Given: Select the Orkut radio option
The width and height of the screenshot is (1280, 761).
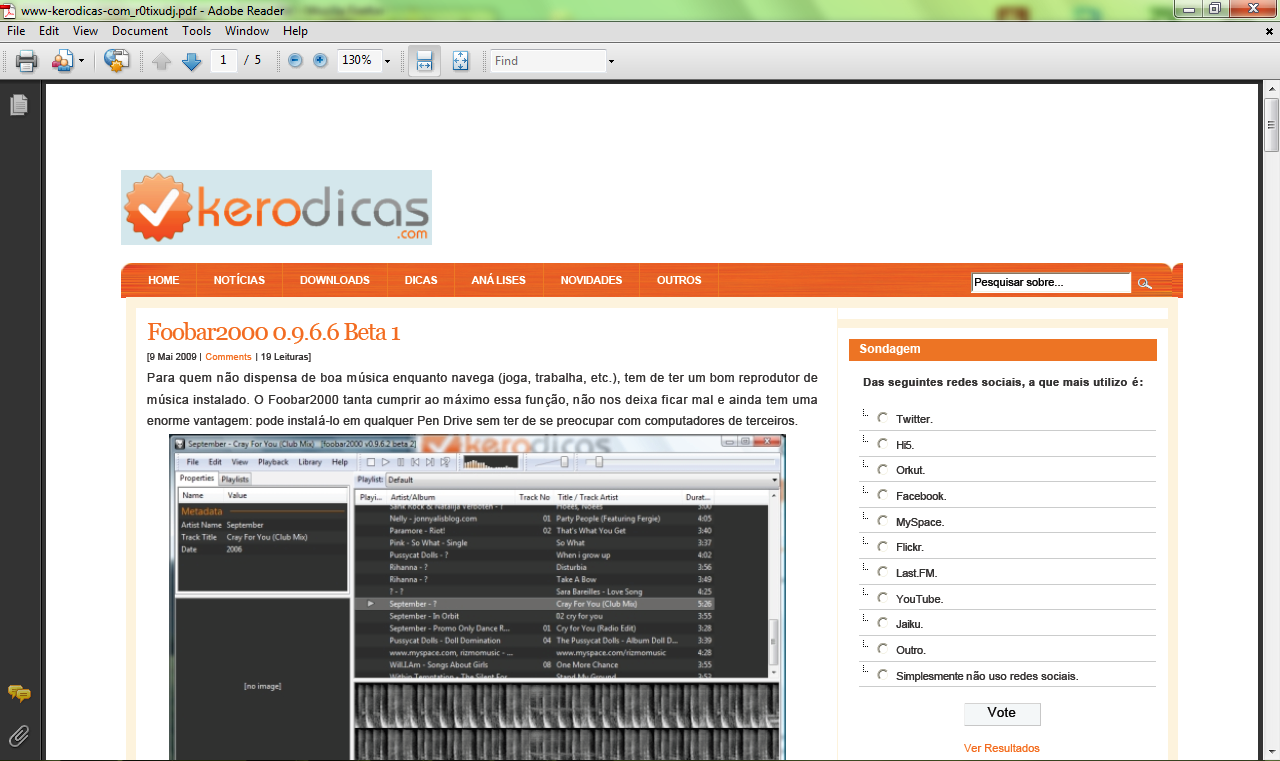Looking at the screenshot, I should pyautogui.click(x=882, y=469).
